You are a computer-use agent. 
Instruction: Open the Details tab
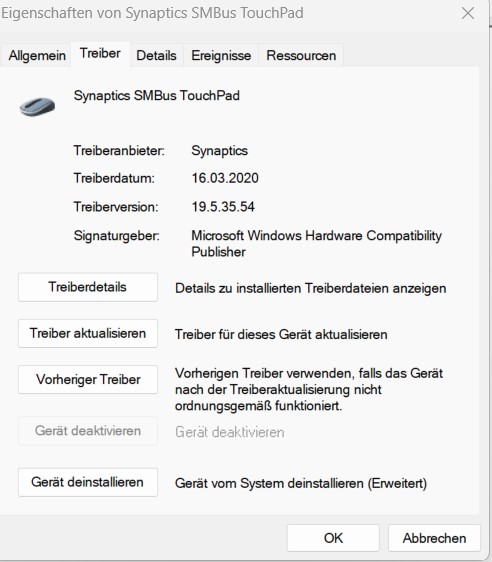(x=157, y=56)
